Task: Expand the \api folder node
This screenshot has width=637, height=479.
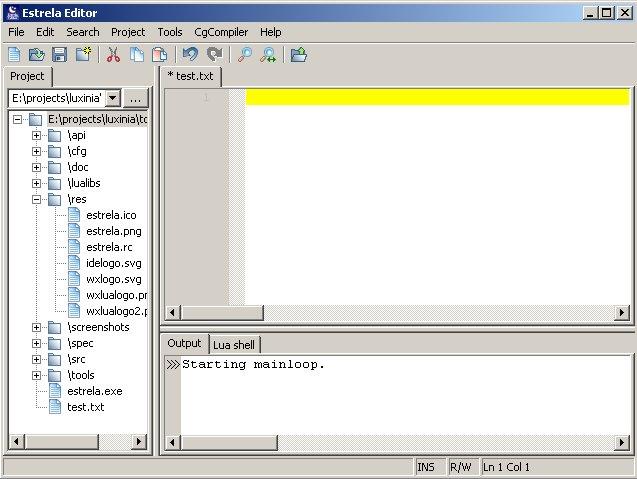Action: [37, 135]
